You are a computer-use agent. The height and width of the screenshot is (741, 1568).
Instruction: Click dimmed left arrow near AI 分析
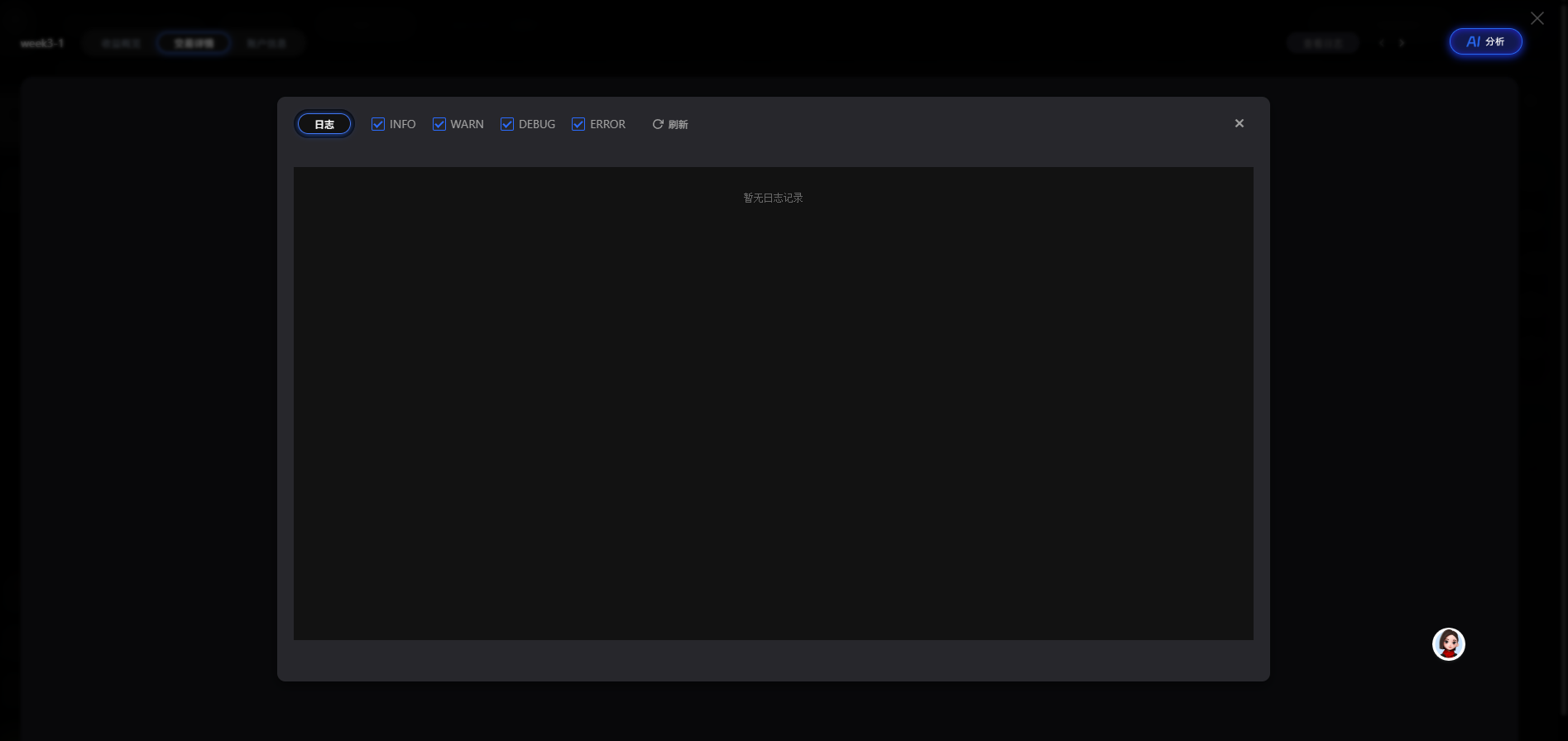pos(1381,43)
